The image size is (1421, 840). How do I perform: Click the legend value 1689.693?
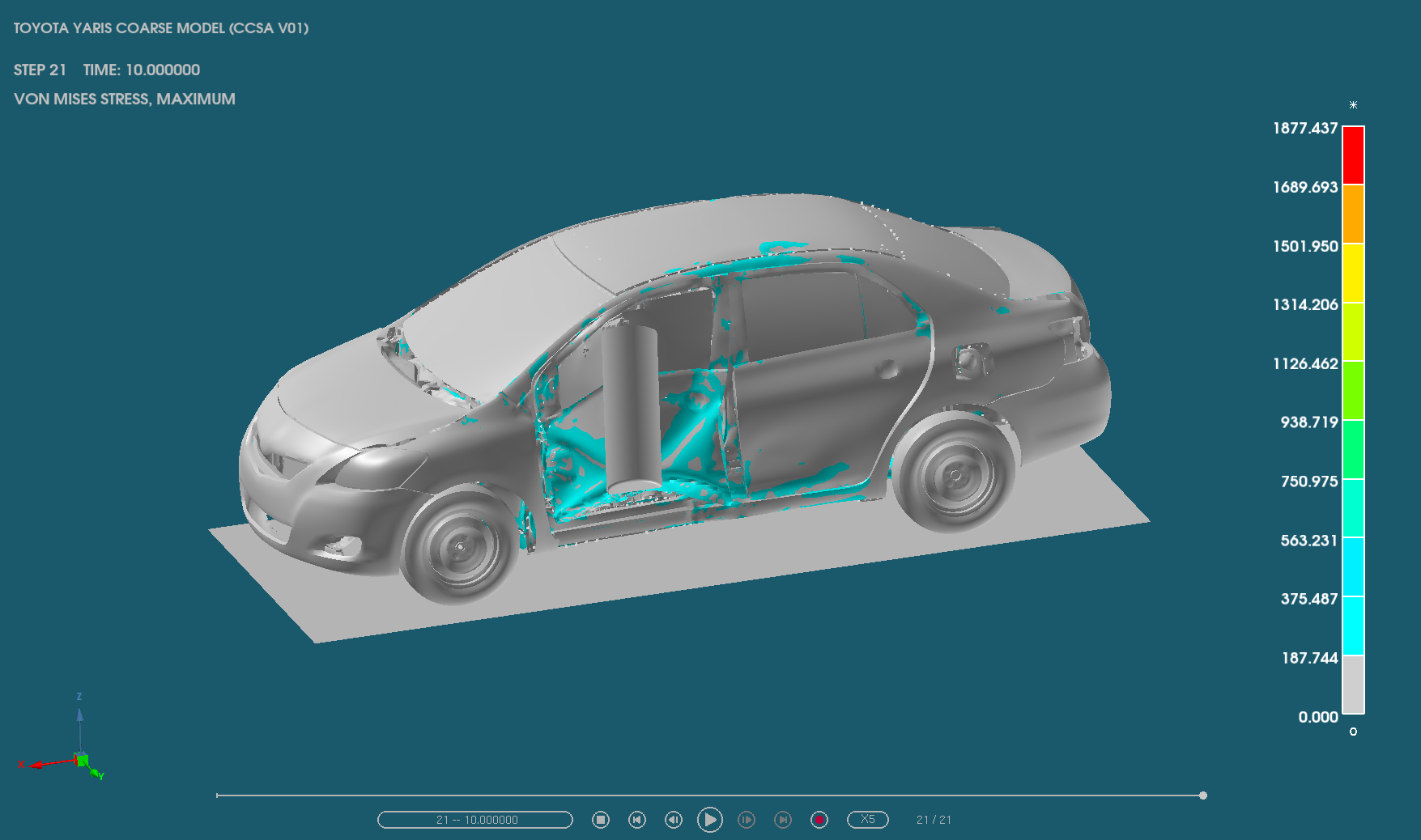1305,187
